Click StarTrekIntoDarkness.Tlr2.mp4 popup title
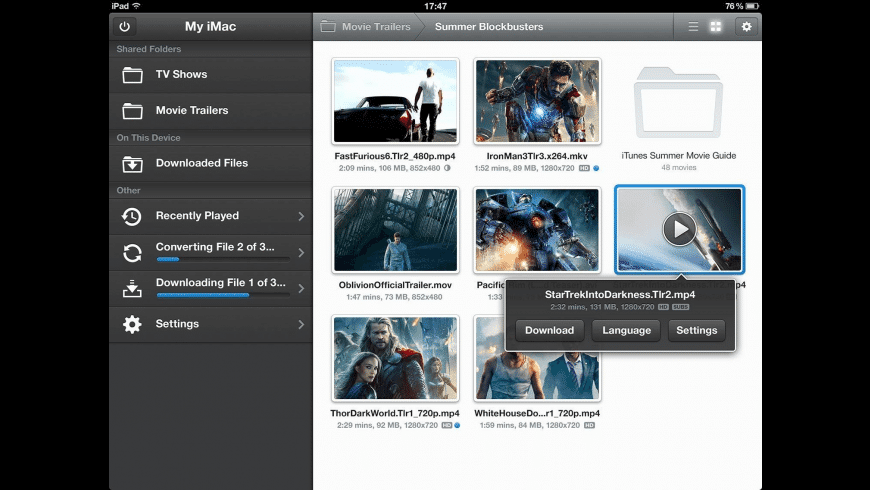Image resolution: width=870 pixels, height=490 pixels. (x=620, y=295)
